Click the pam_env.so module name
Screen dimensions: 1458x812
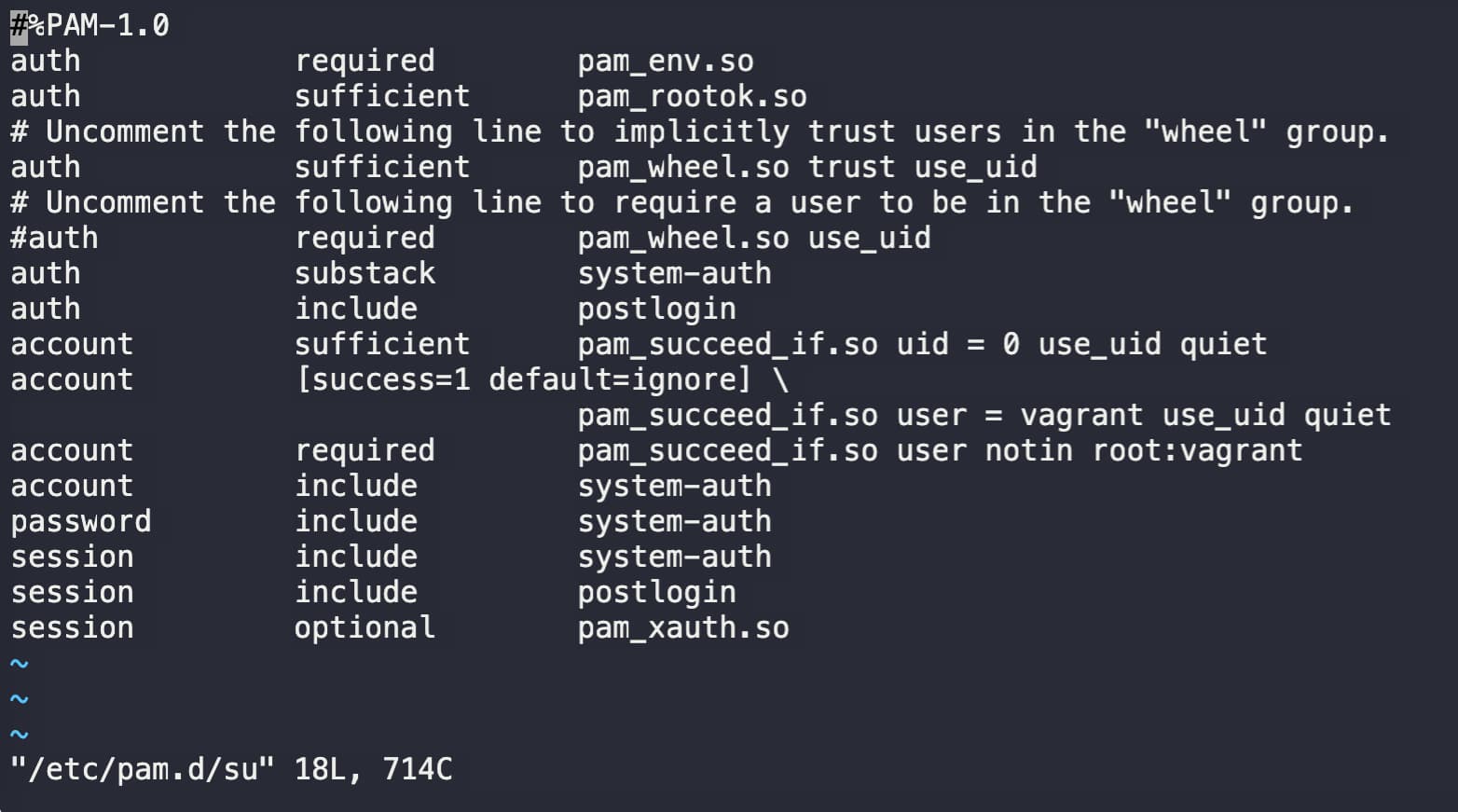[666, 62]
